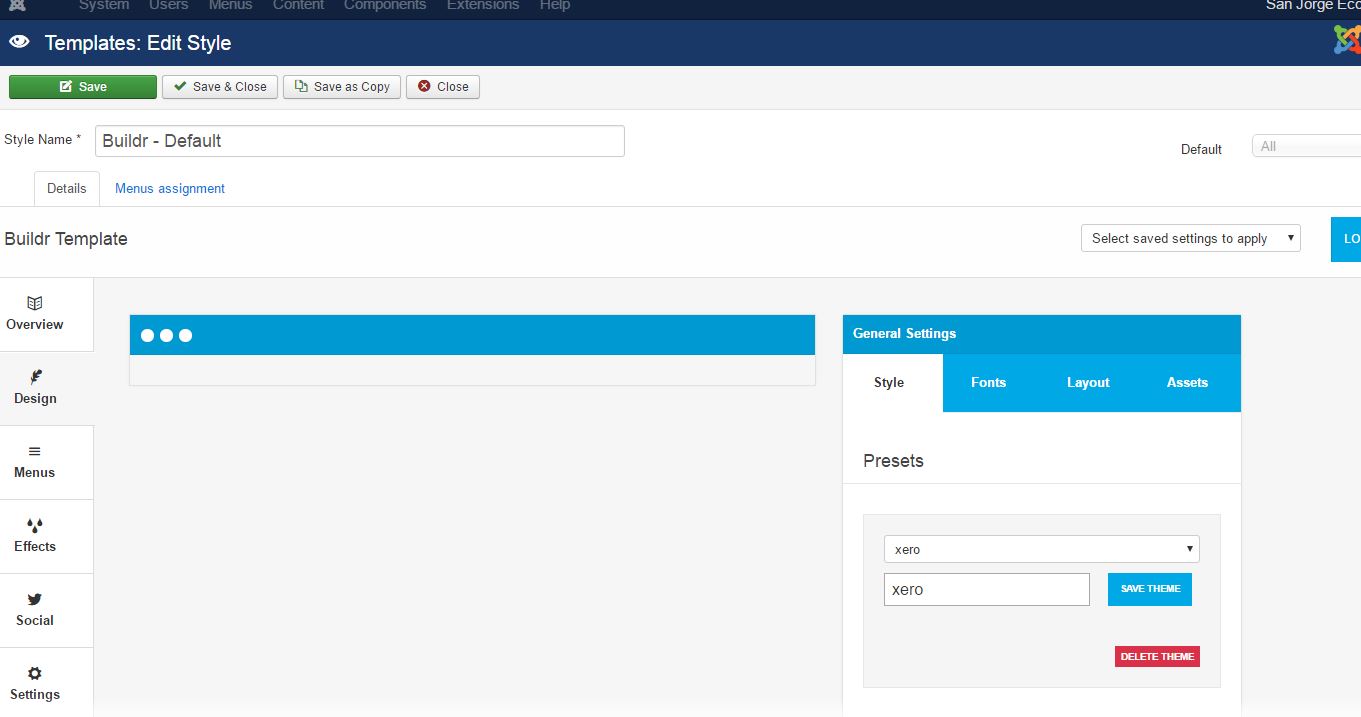Click the SAVE THEME button
This screenshot has width=1361, height=717.
click(1150, 589)
